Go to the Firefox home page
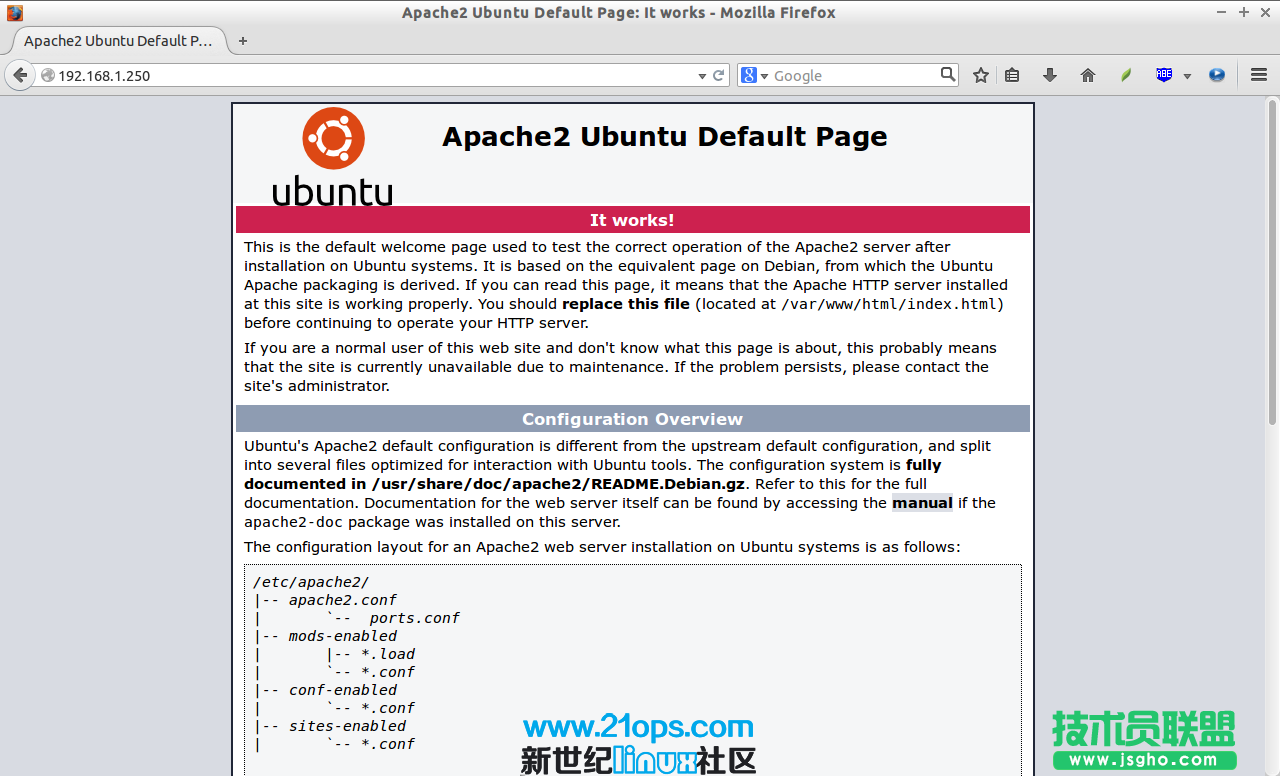This screenshot has width=1280, height=776. pos(1088,74)
